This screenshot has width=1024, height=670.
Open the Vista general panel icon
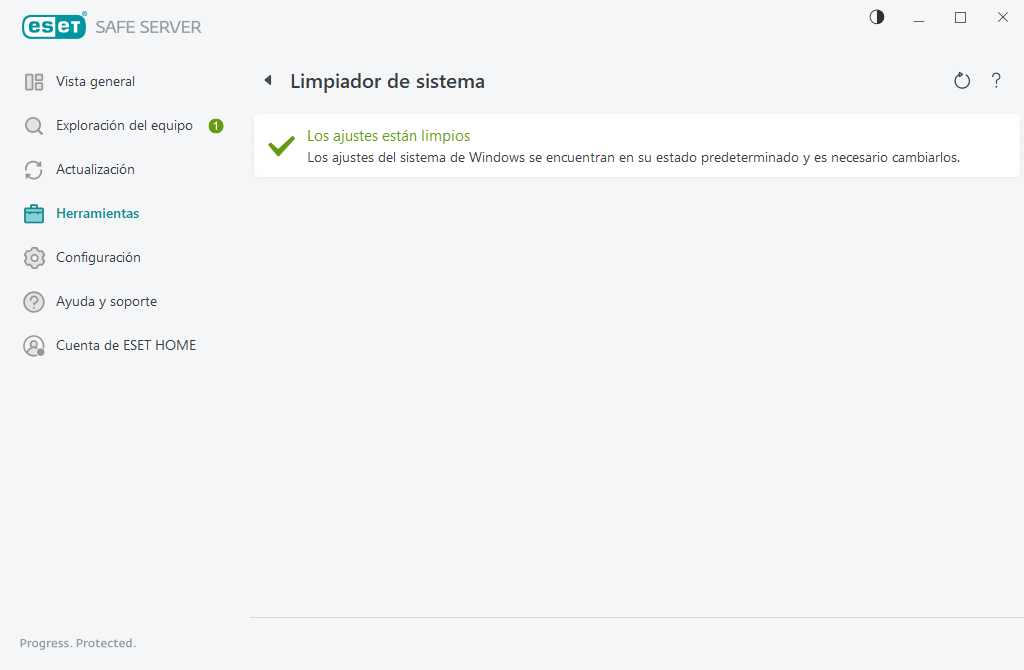click(34, 81)
